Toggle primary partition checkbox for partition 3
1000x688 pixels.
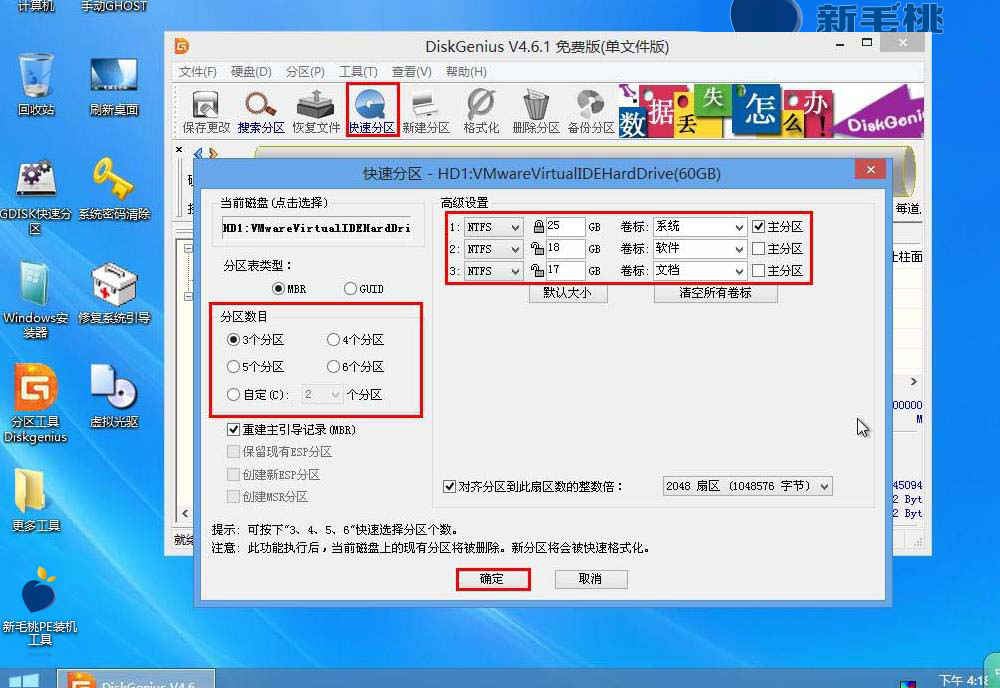[x=758, y=270]
